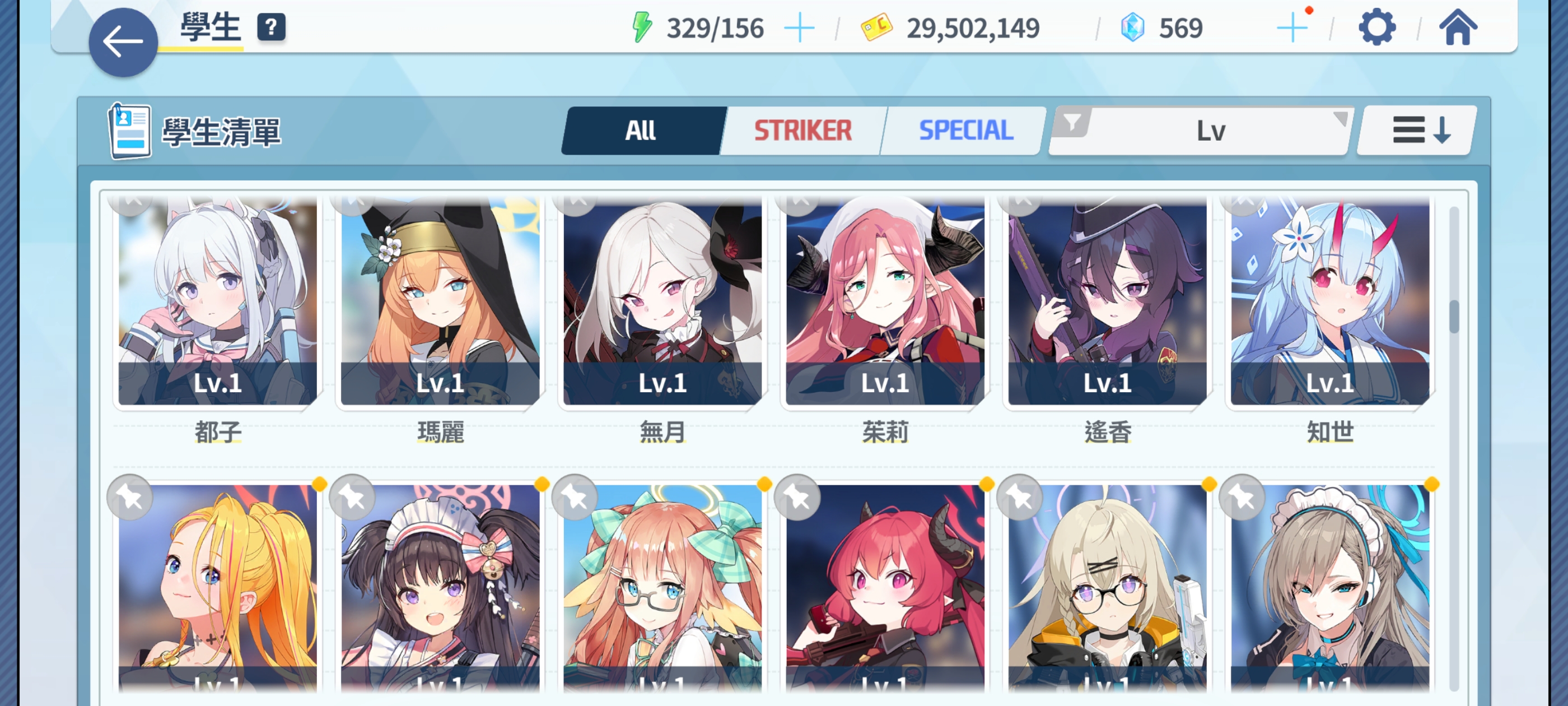Image resolution: width=1568 pixels, height=706 pixels.
Task: Add energy with the plus icon
Action: (799, 28)
